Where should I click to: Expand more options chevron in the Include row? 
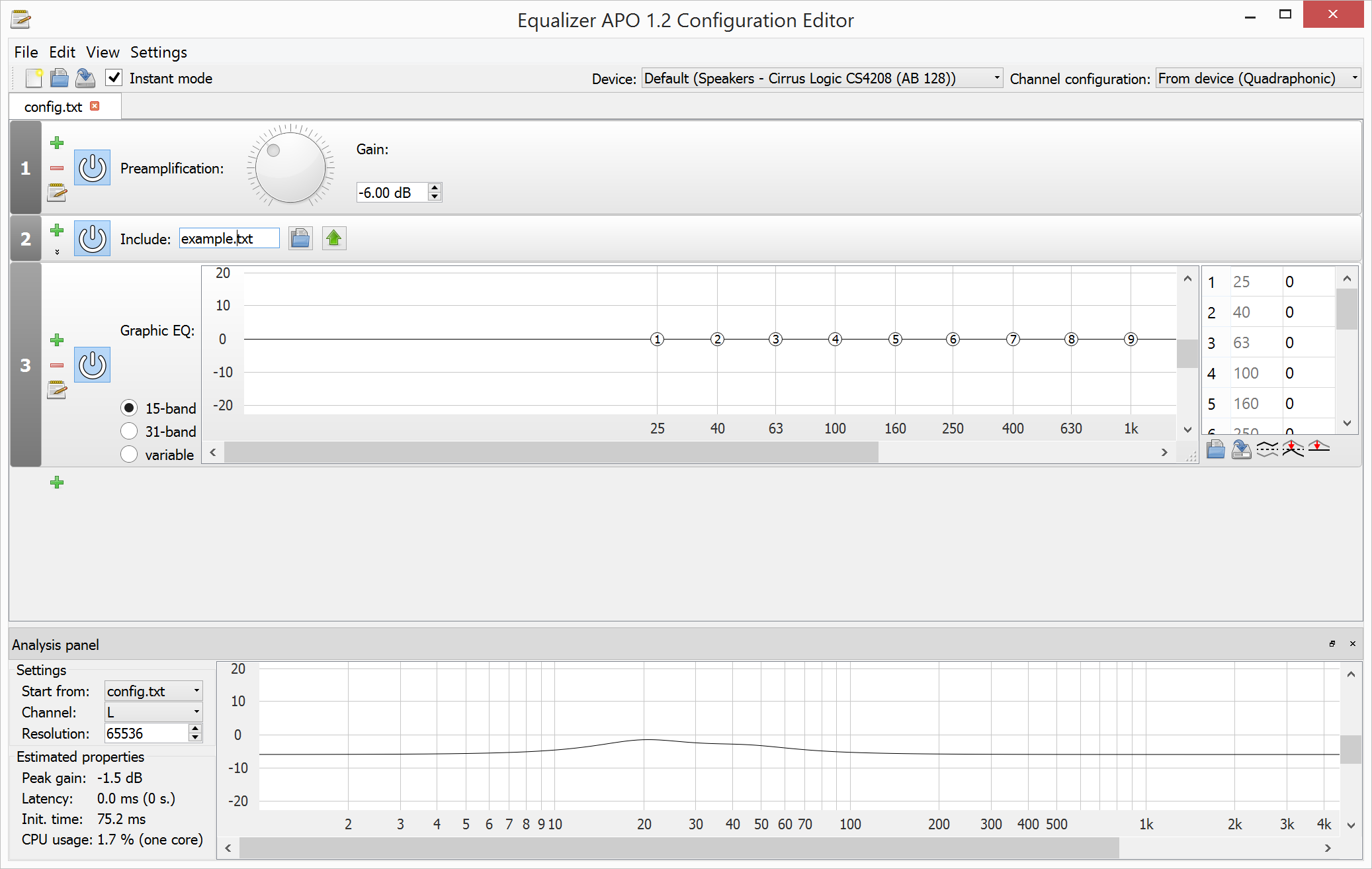57,252
